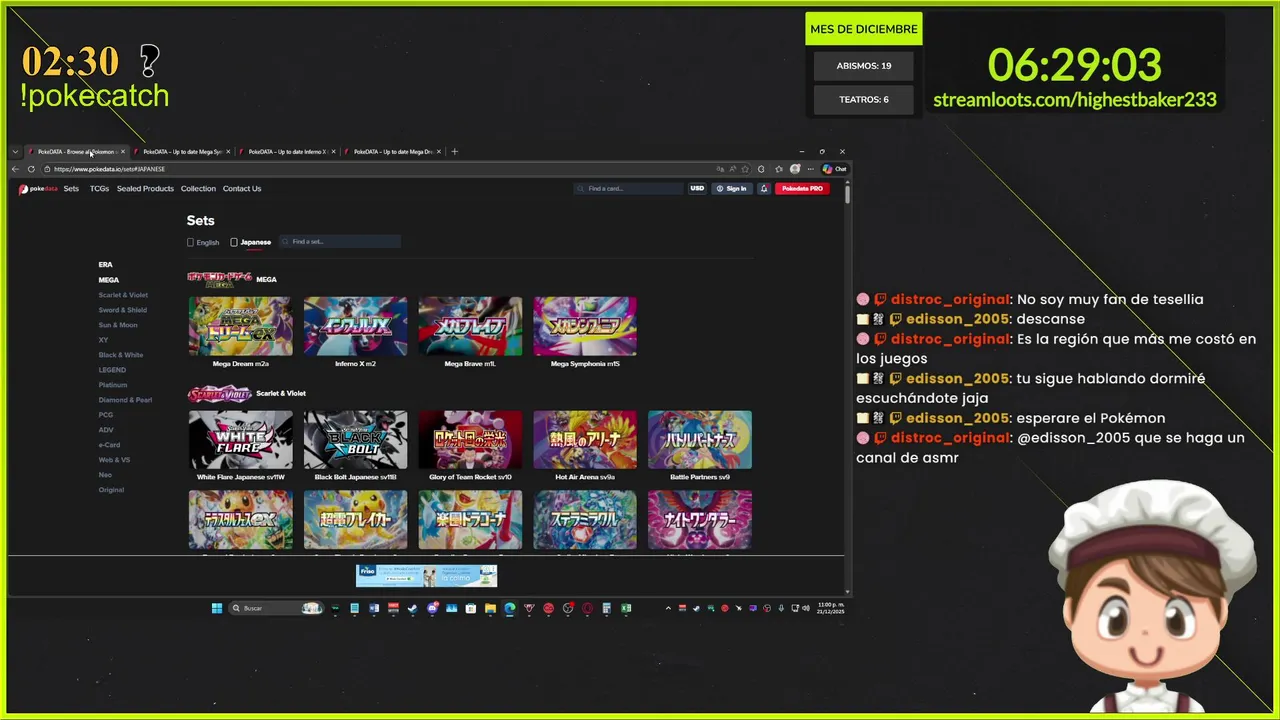The width and height of the screenshot is (1280, 720).
Task: Open Steam from the taskbar
Action: click(411, 608)
